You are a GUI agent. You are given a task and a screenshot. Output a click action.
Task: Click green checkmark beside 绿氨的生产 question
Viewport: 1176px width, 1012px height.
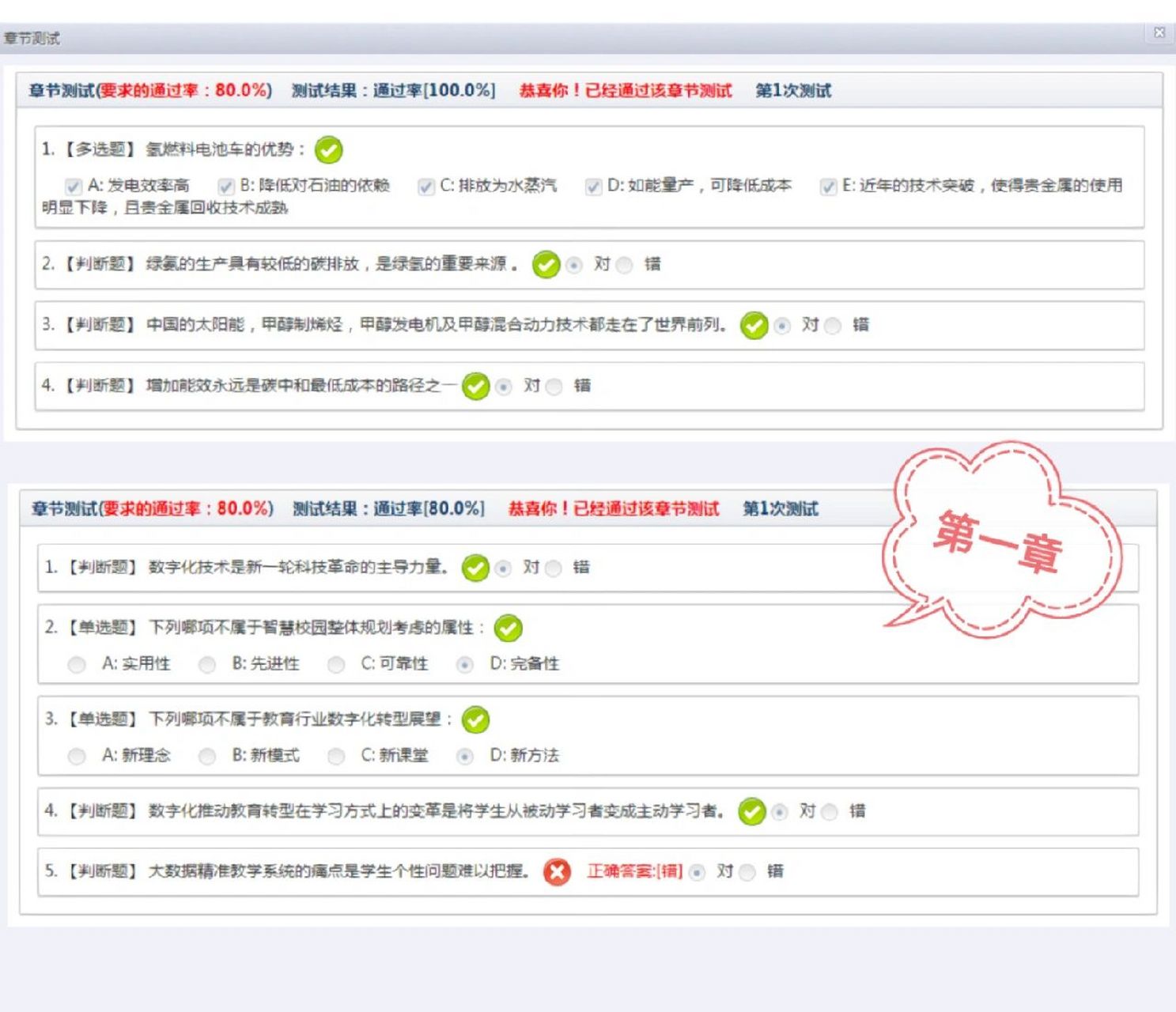[x=546, y=265]
